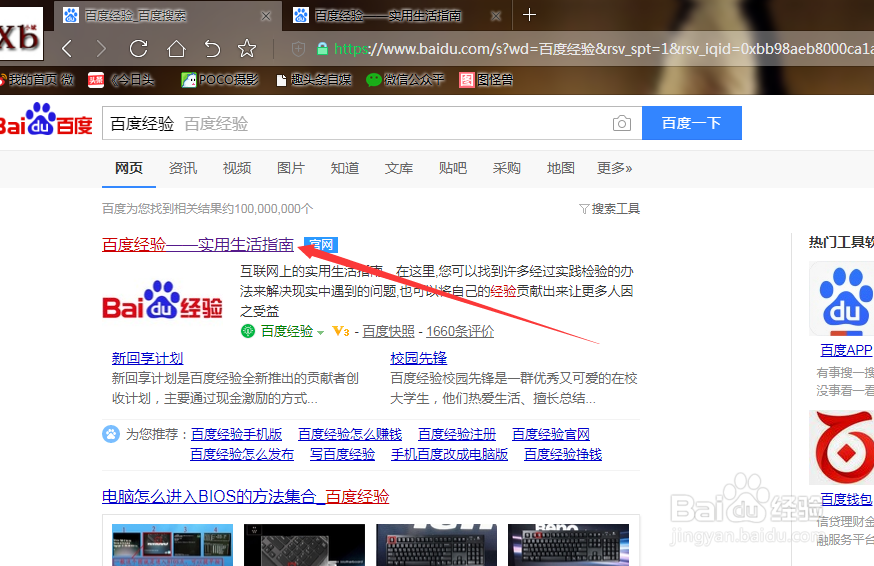Click the V3 credibility badge
This screenshot has width=874, height=566.
[x=341, y=331]
